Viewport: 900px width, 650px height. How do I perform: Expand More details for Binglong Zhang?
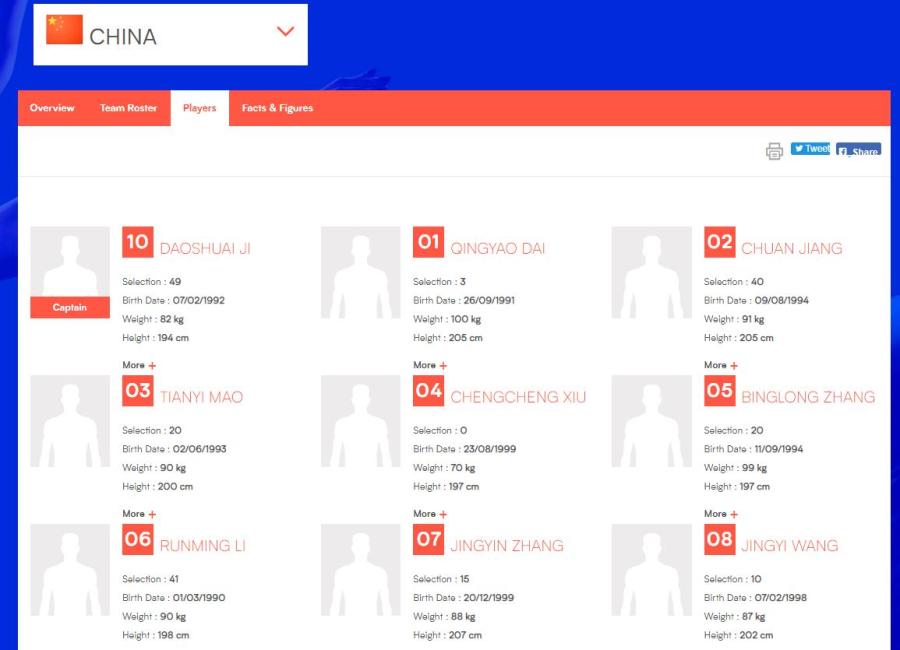(x=721, y=514)
